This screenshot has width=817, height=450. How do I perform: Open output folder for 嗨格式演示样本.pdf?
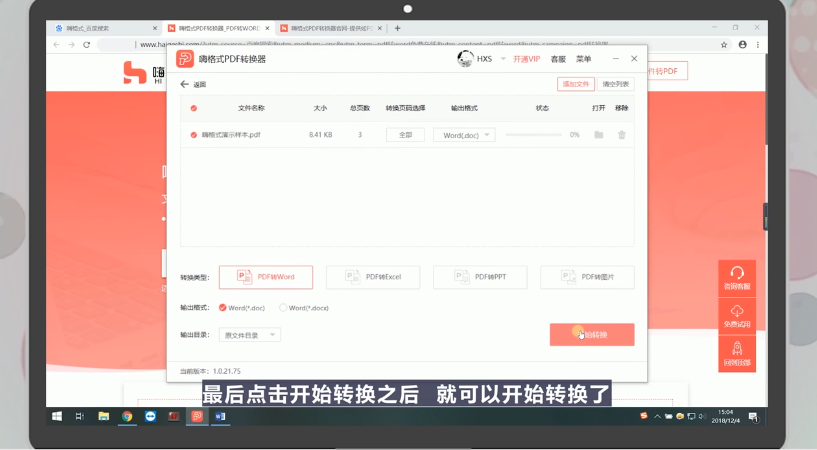pyautogui.click(x=599, y=135)
